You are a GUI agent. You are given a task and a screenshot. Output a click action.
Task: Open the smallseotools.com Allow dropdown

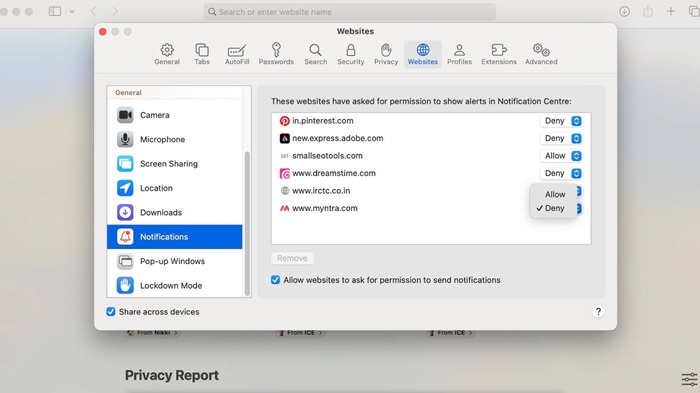(561, 156)
